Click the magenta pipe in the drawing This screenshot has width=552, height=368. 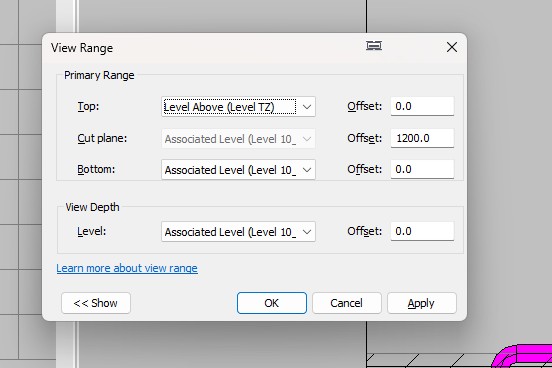pyautogui.click(x=523, y=356)
